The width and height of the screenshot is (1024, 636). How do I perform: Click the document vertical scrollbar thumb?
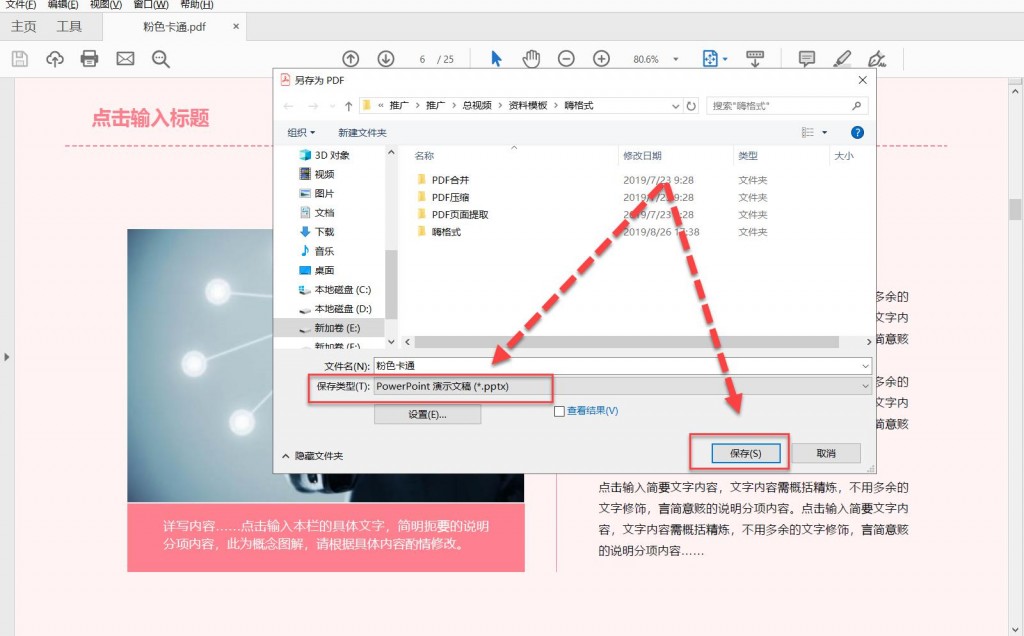pyautogui.click(x=1015, y=209)
